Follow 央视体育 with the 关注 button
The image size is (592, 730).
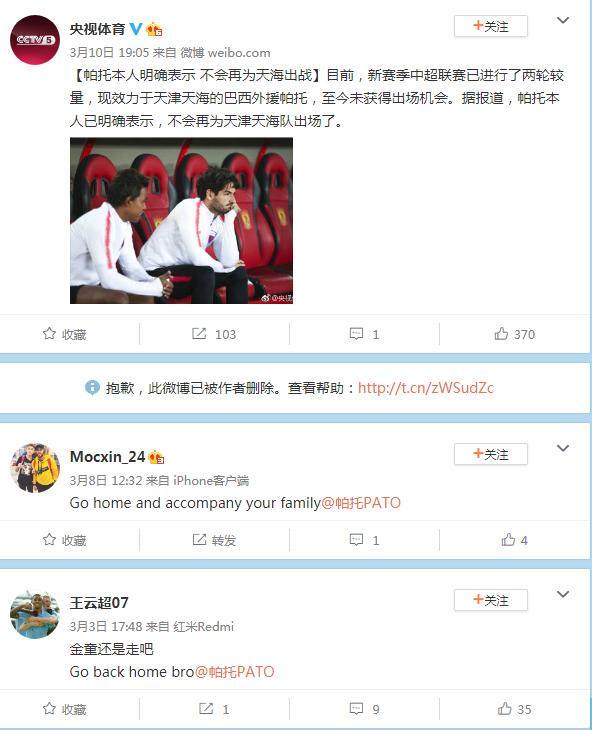pos(491,26)
